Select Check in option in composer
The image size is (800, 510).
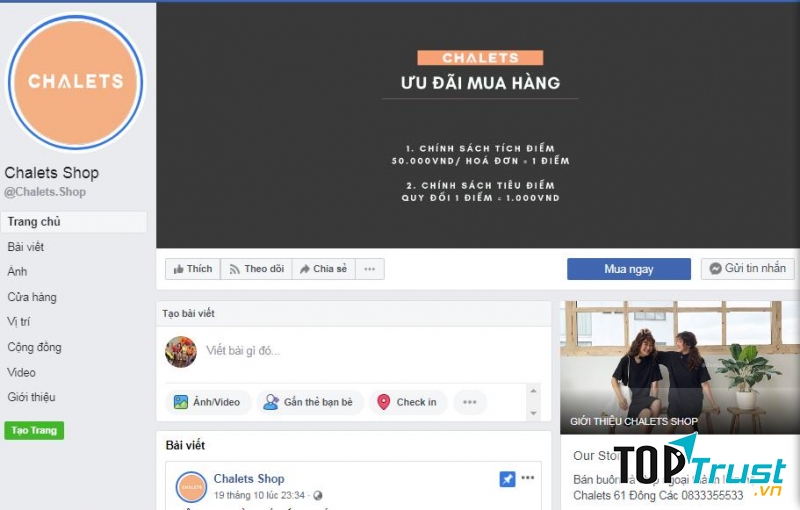pyautogui.click(x=408, y=402)
